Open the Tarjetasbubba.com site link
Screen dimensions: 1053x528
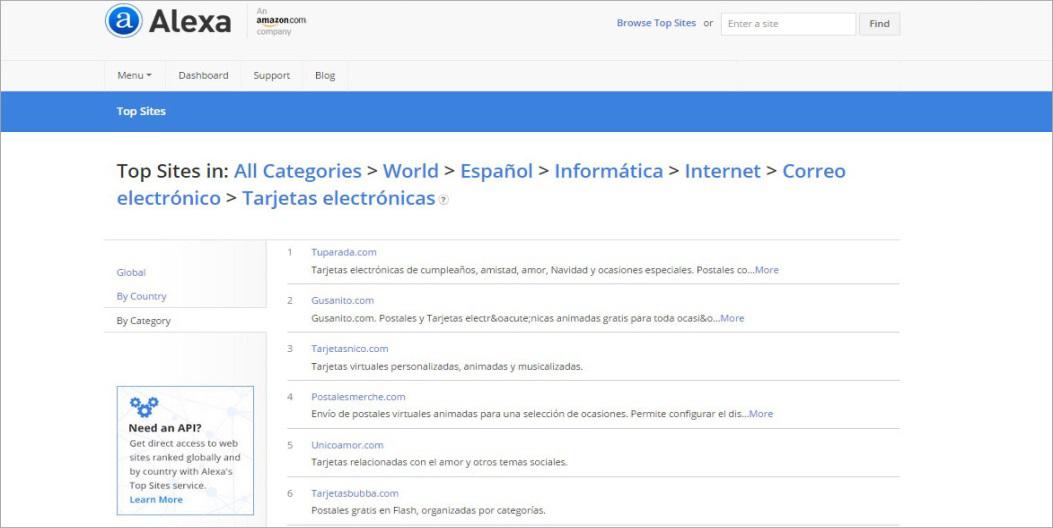[355, 493]
